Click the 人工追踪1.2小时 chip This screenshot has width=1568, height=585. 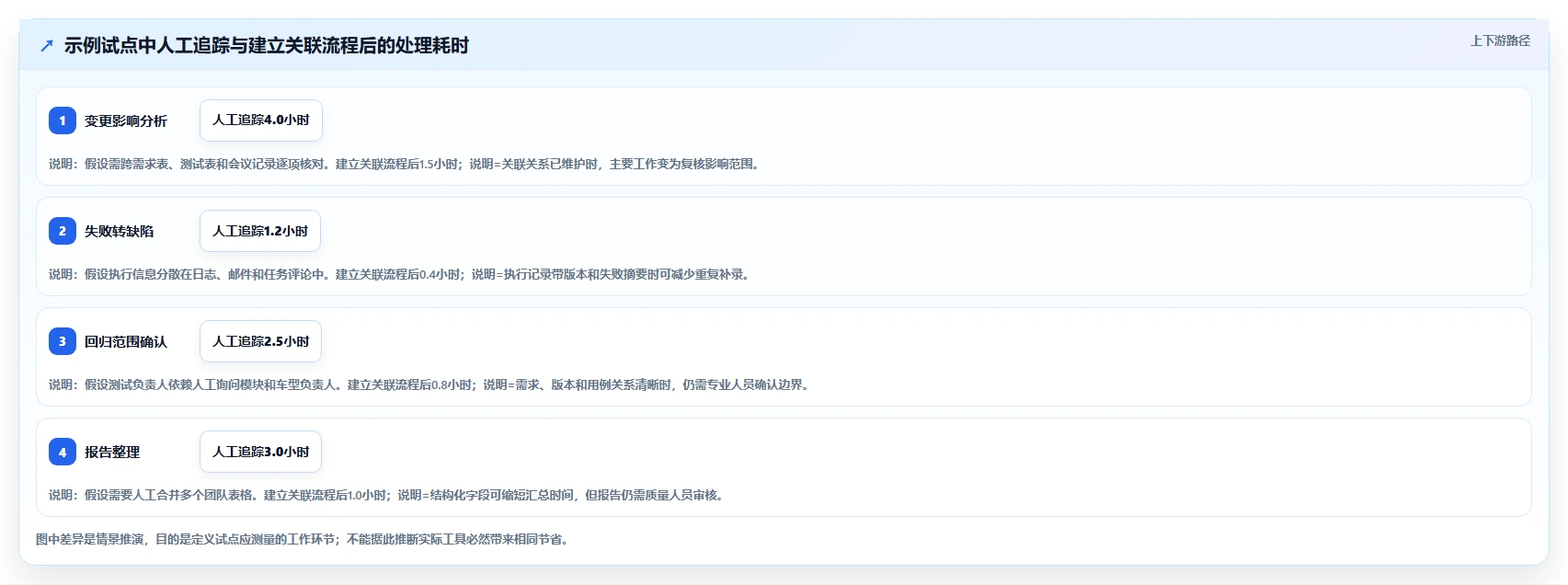(260, 231)
